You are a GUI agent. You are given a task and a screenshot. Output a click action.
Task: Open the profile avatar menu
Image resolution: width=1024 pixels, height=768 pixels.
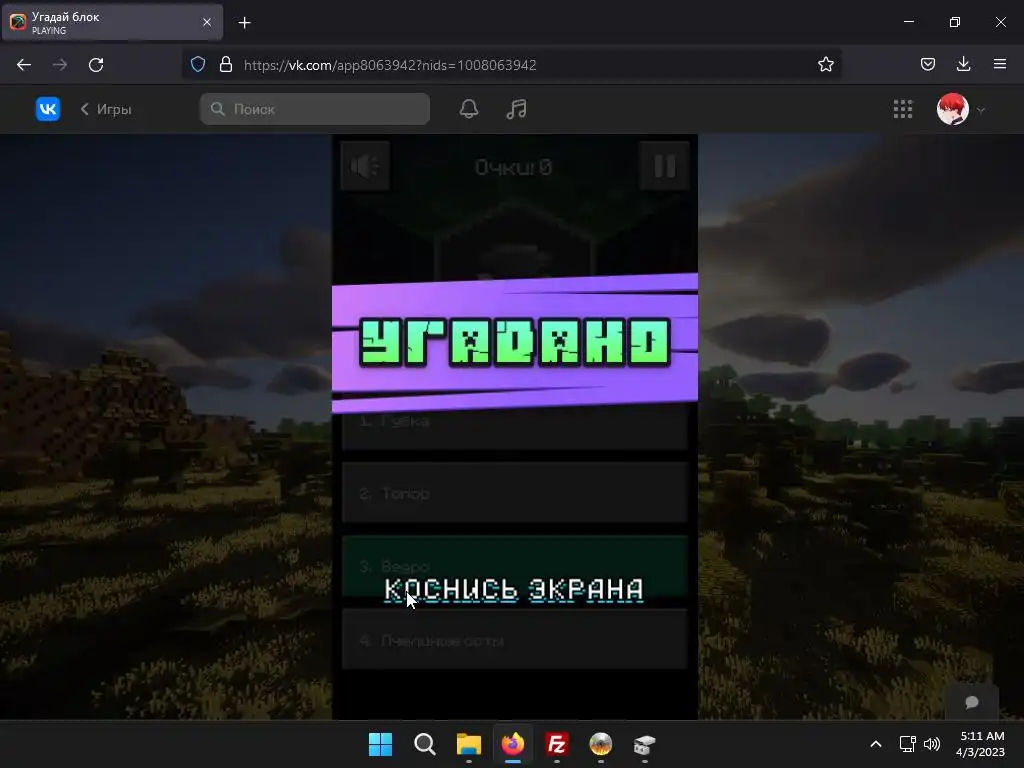(953, 109)
